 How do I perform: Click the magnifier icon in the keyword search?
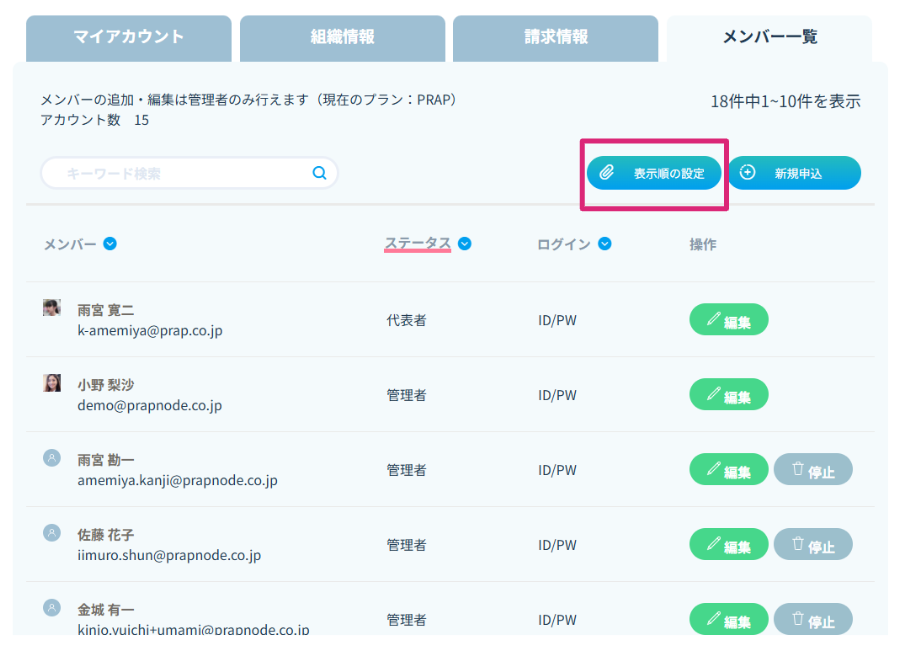point(319,173)
